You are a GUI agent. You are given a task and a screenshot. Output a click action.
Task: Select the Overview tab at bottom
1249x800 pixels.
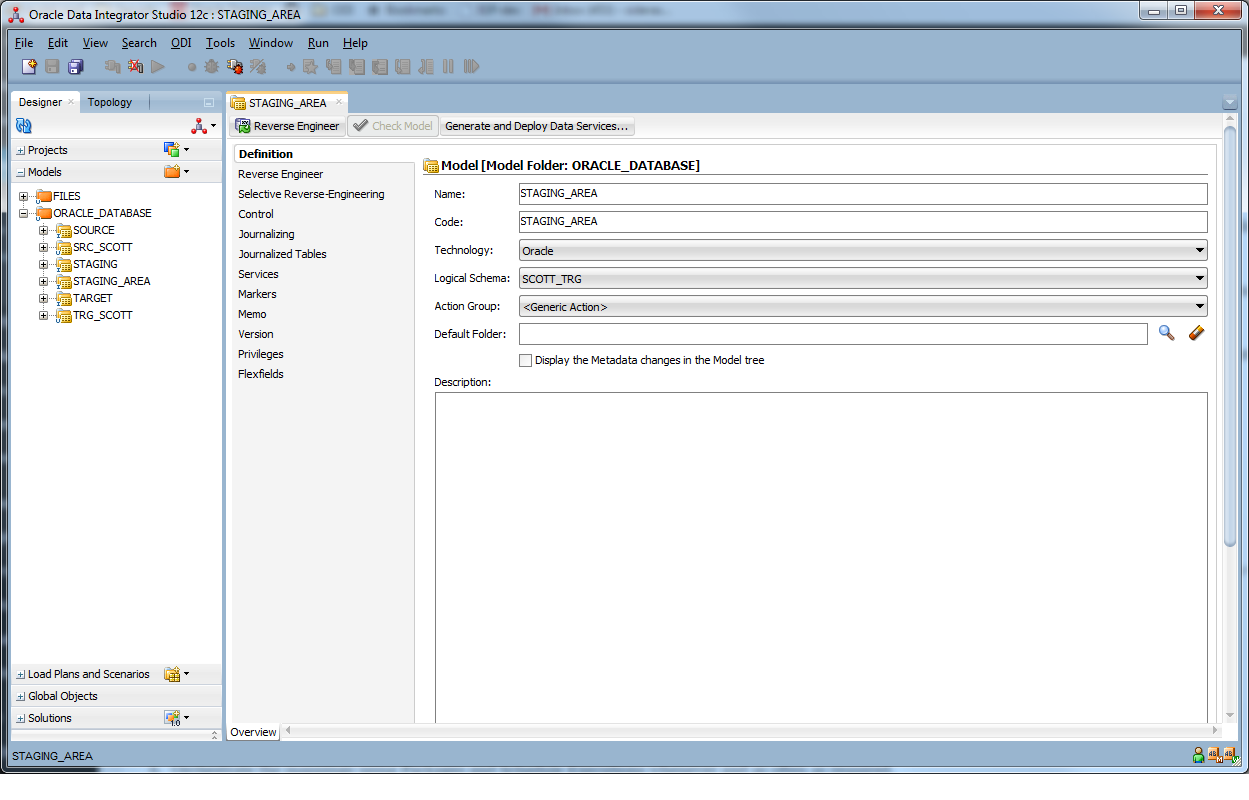click(253, 732)
